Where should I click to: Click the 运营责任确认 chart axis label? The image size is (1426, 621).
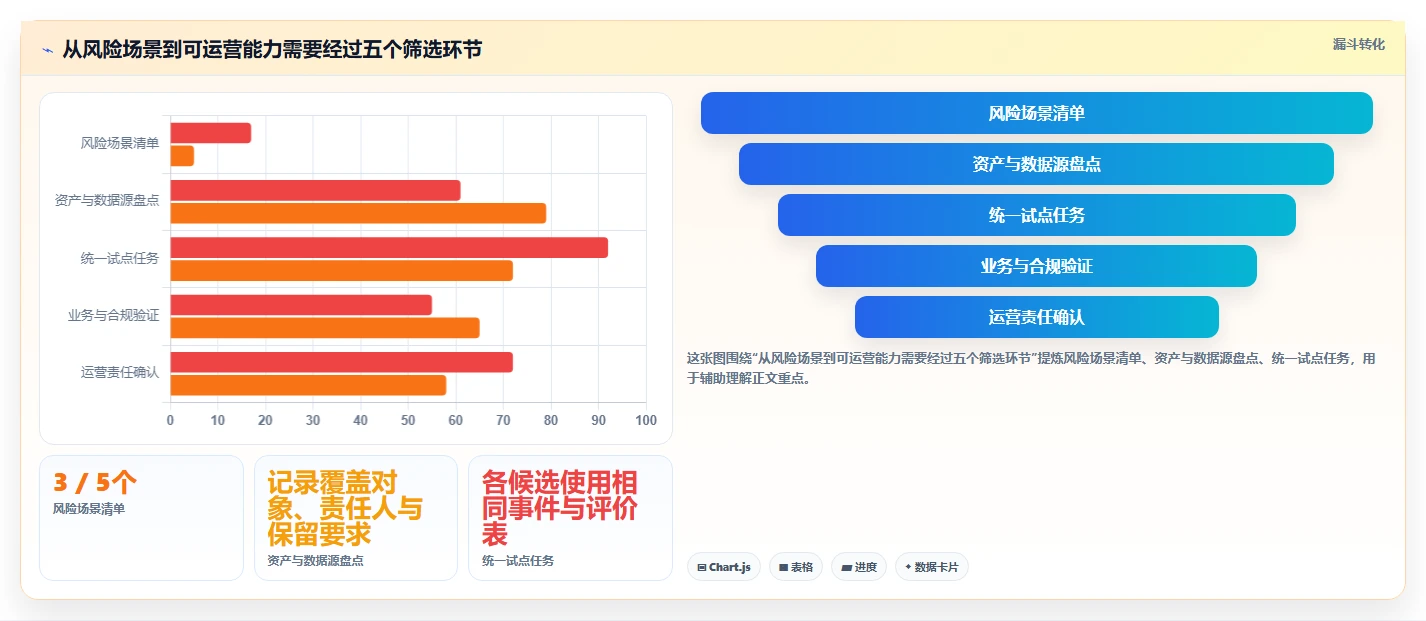pyautogui.click(x=120, y=373)
